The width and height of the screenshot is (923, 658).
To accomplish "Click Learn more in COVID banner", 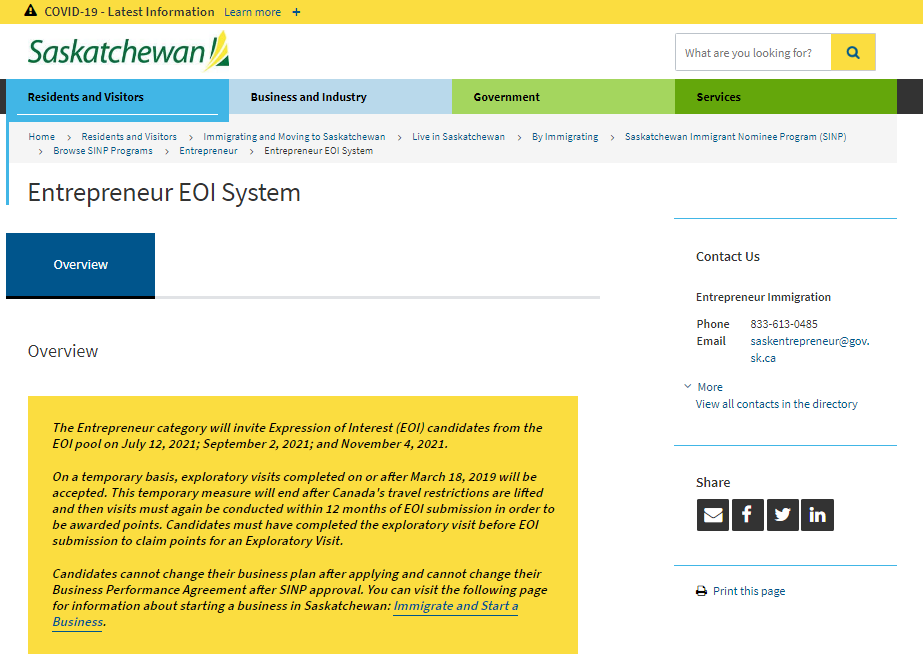I will point(253,12).
